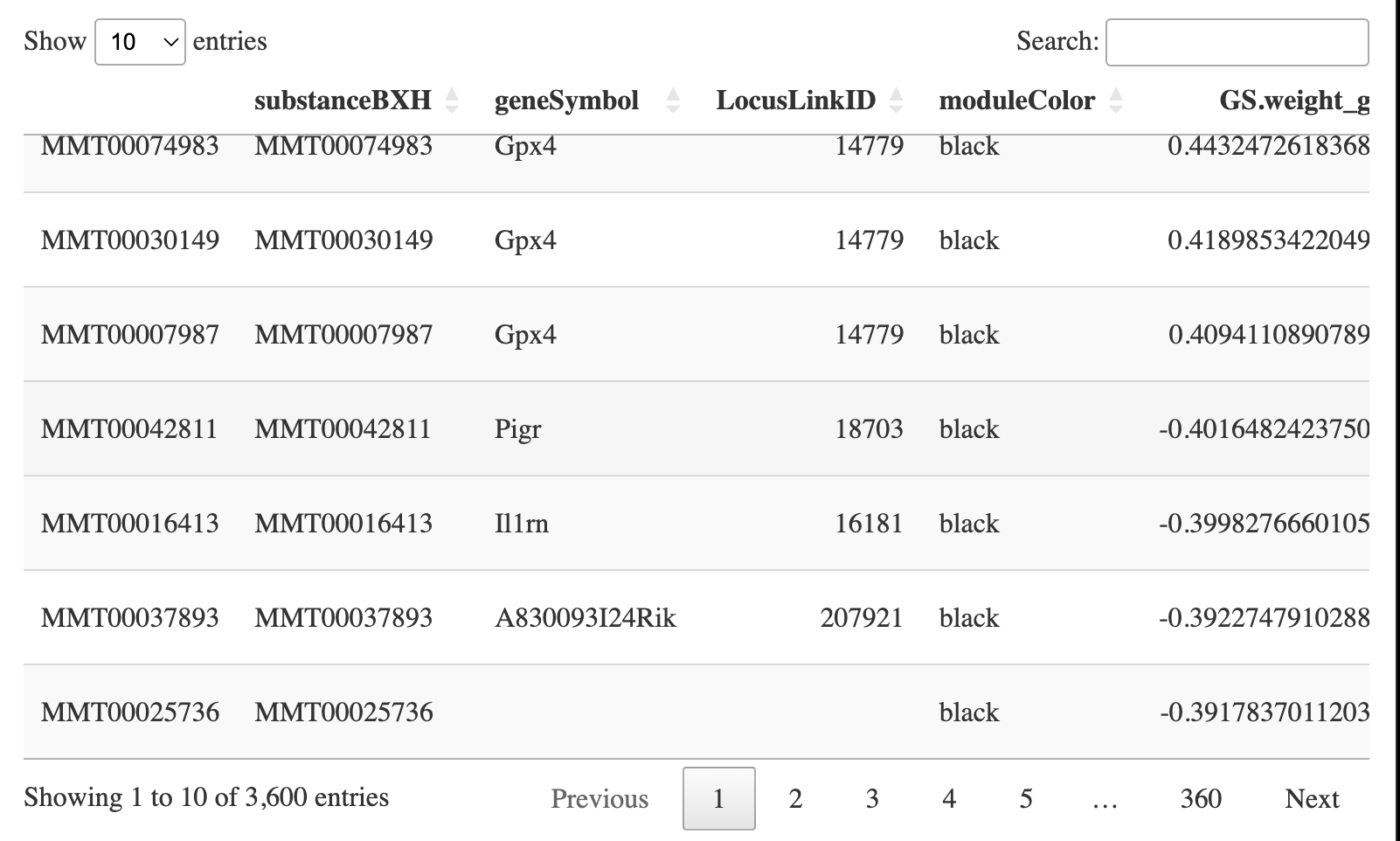Jump to last page 360

pos(1201,798)
